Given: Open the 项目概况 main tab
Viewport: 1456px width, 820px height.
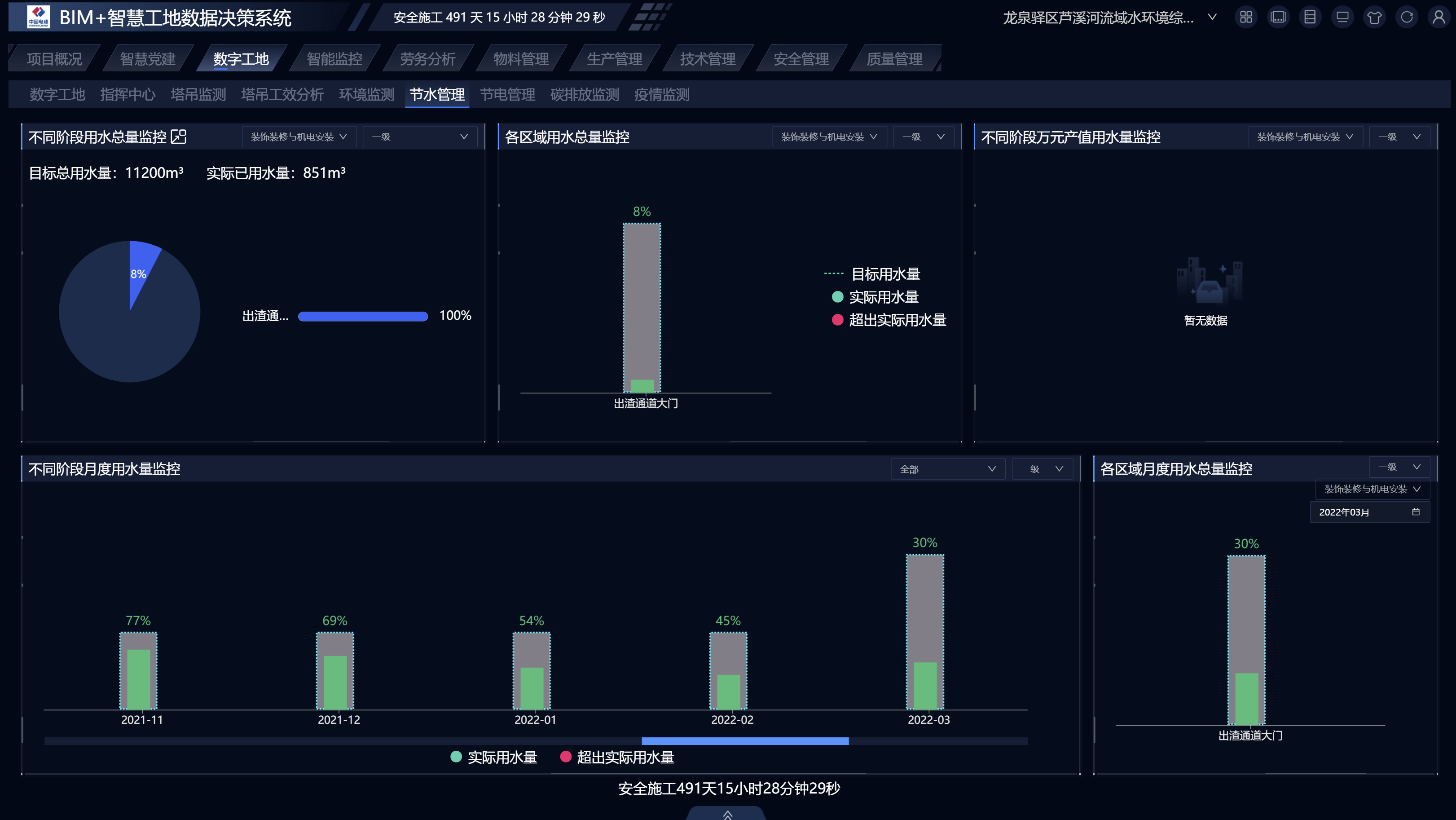Looking at the screenshot, I should (54, 59).
